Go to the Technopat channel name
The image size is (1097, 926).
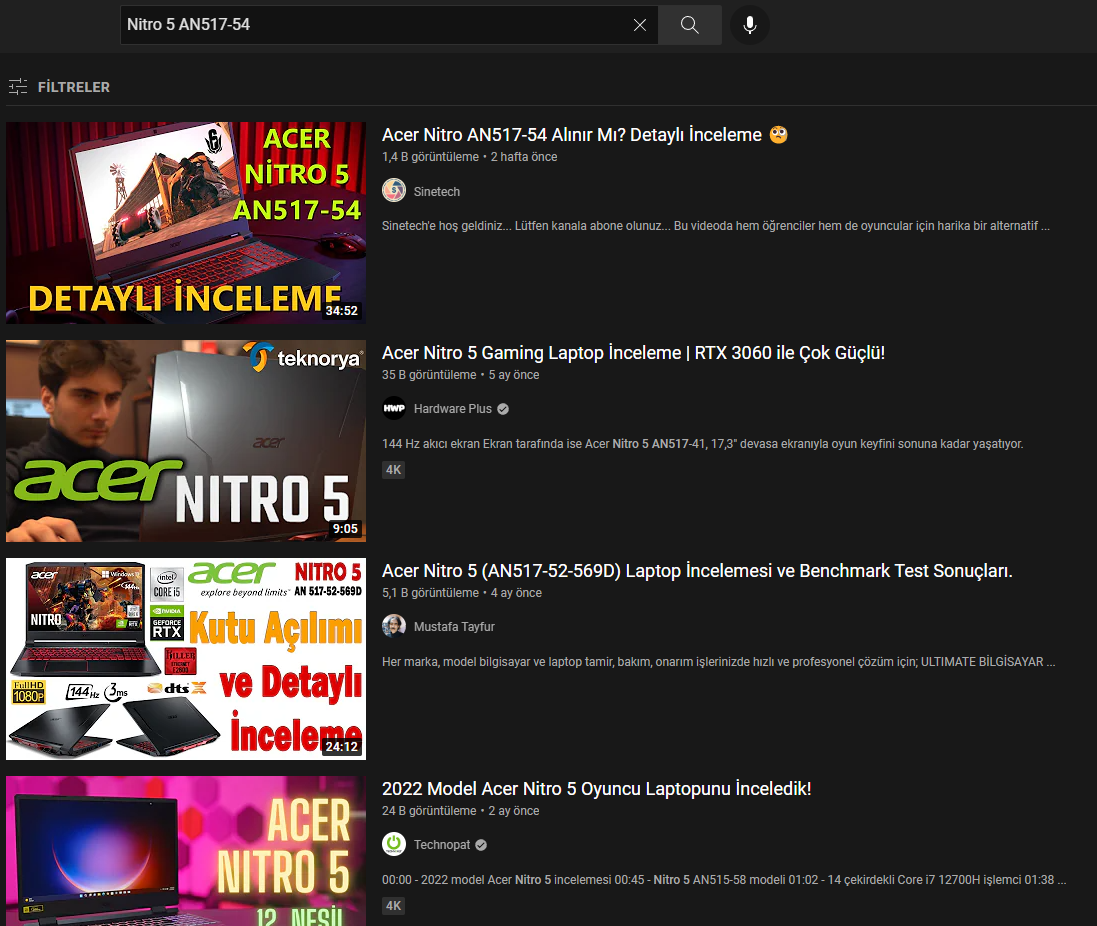[441, 845]
